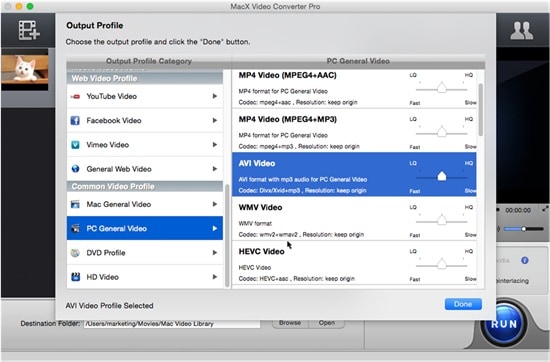Choose MP4 Video (MPEG4+MP3) profile
This screenshot has width=550, height=362.
[x=354, y=130]
